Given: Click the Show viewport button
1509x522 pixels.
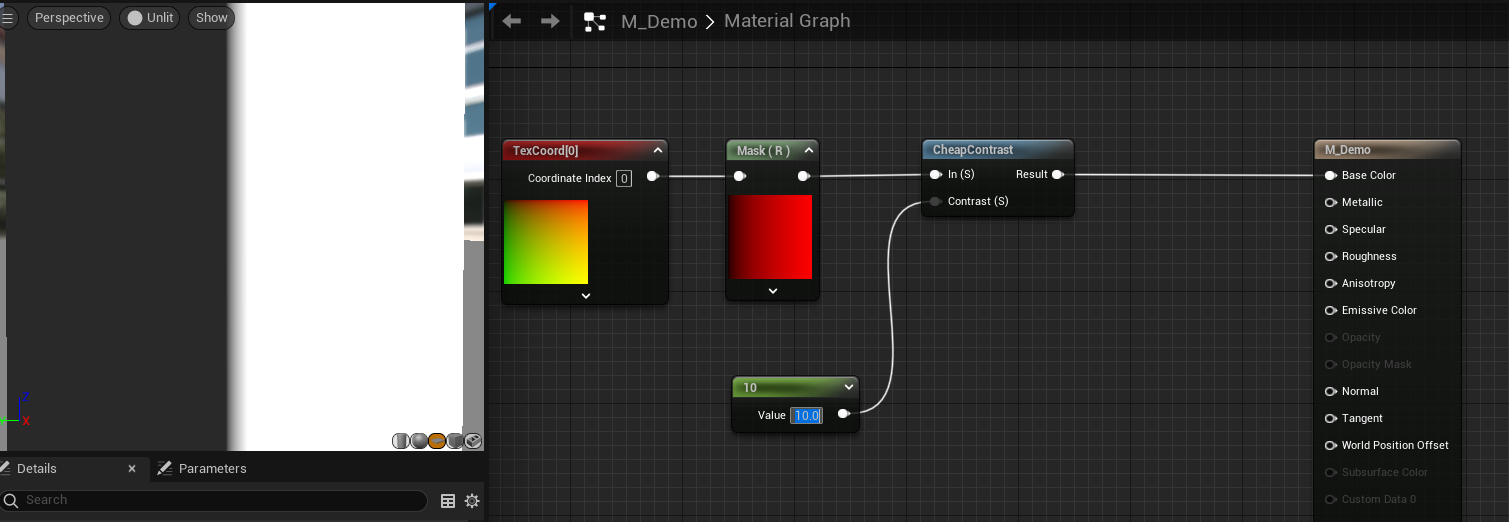Looking at the screenshot, I should pyautogui.click(x=211, y=18).
